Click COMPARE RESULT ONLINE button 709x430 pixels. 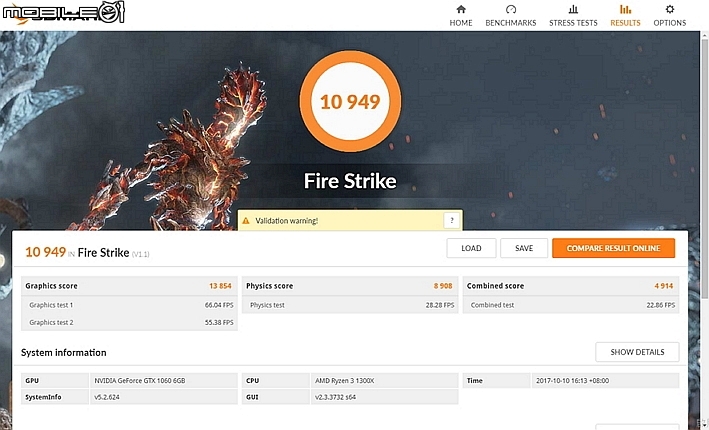coord(614,248)
